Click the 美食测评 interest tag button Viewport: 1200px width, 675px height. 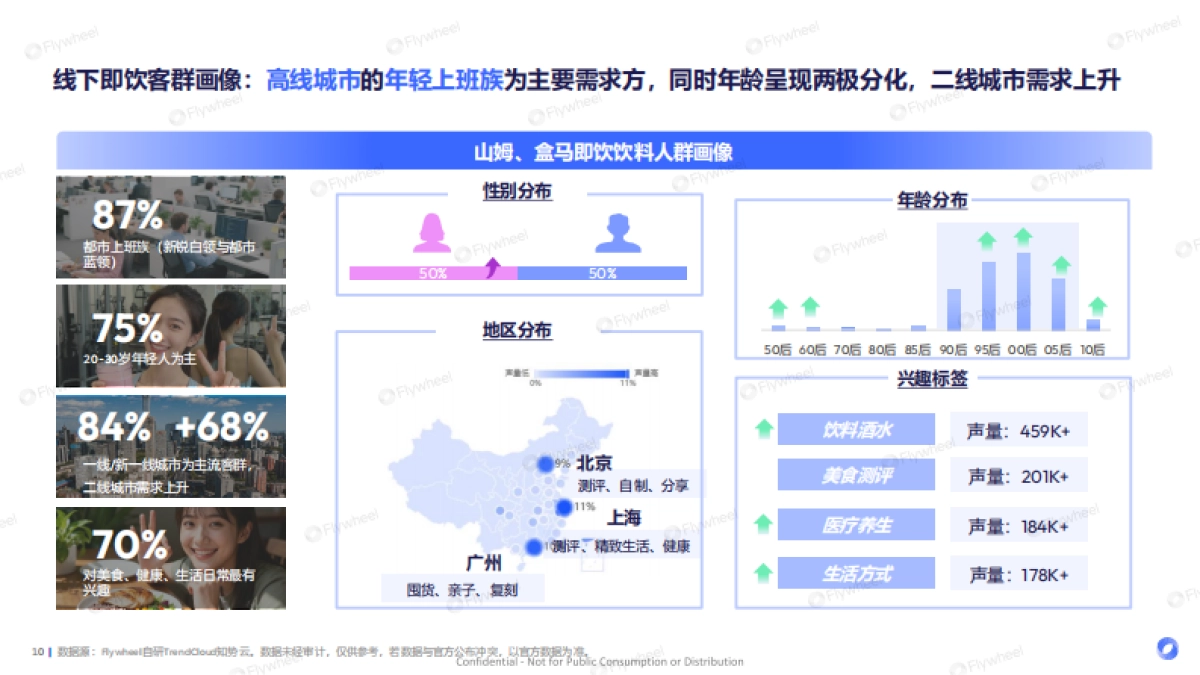click(x=857, y=476)
